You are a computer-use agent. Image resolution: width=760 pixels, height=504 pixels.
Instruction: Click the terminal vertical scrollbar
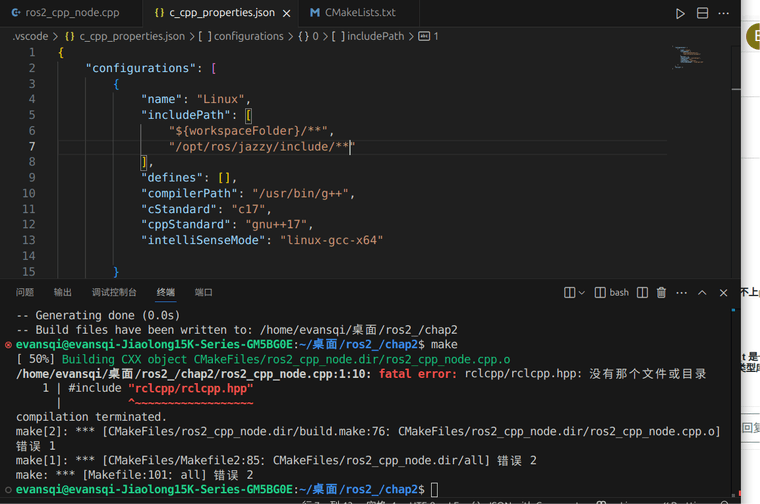(733, 402)
